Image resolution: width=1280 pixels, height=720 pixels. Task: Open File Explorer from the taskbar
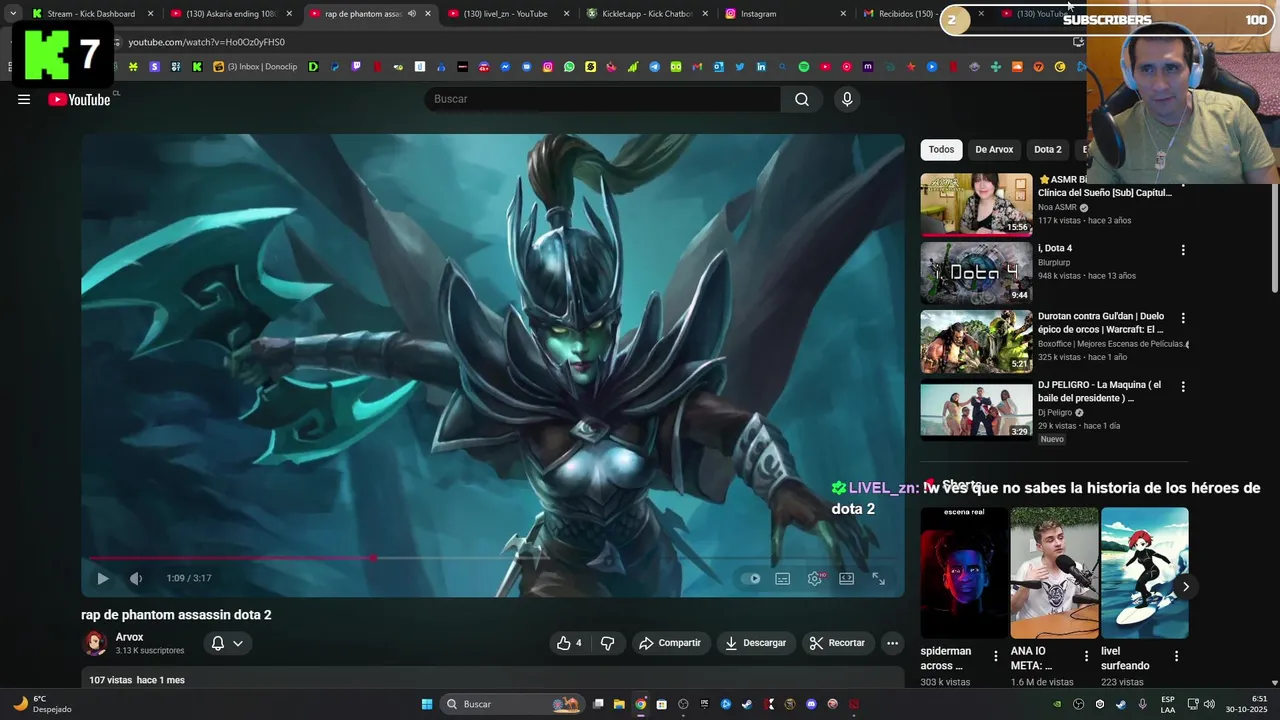click(x=619, y=704)
